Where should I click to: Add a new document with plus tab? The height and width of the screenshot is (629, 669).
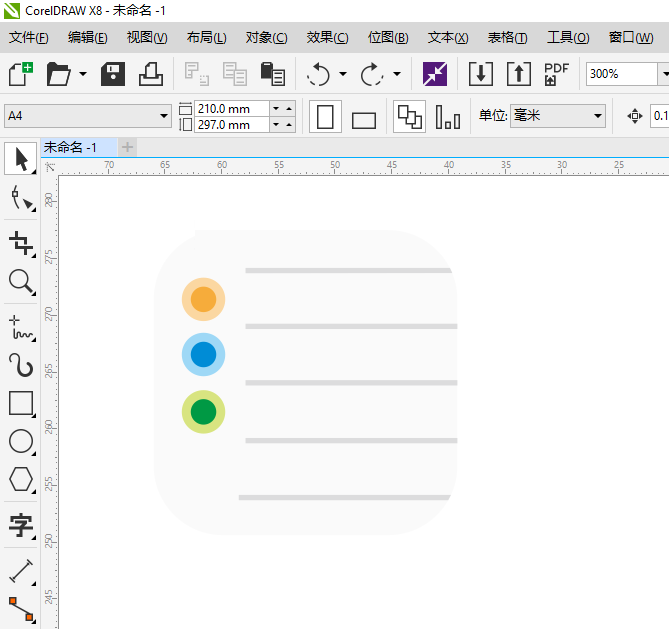(x=127, y=148)
